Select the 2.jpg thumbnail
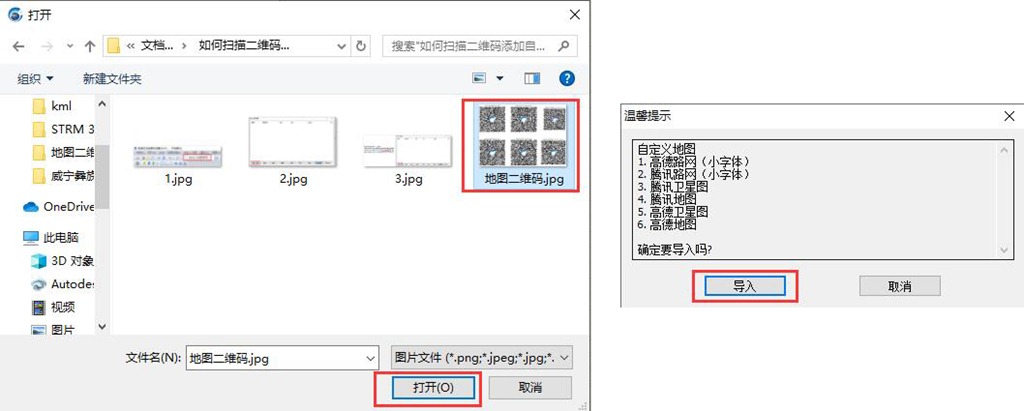Viewport: 1024px width, 411px height. coord(291,148)
